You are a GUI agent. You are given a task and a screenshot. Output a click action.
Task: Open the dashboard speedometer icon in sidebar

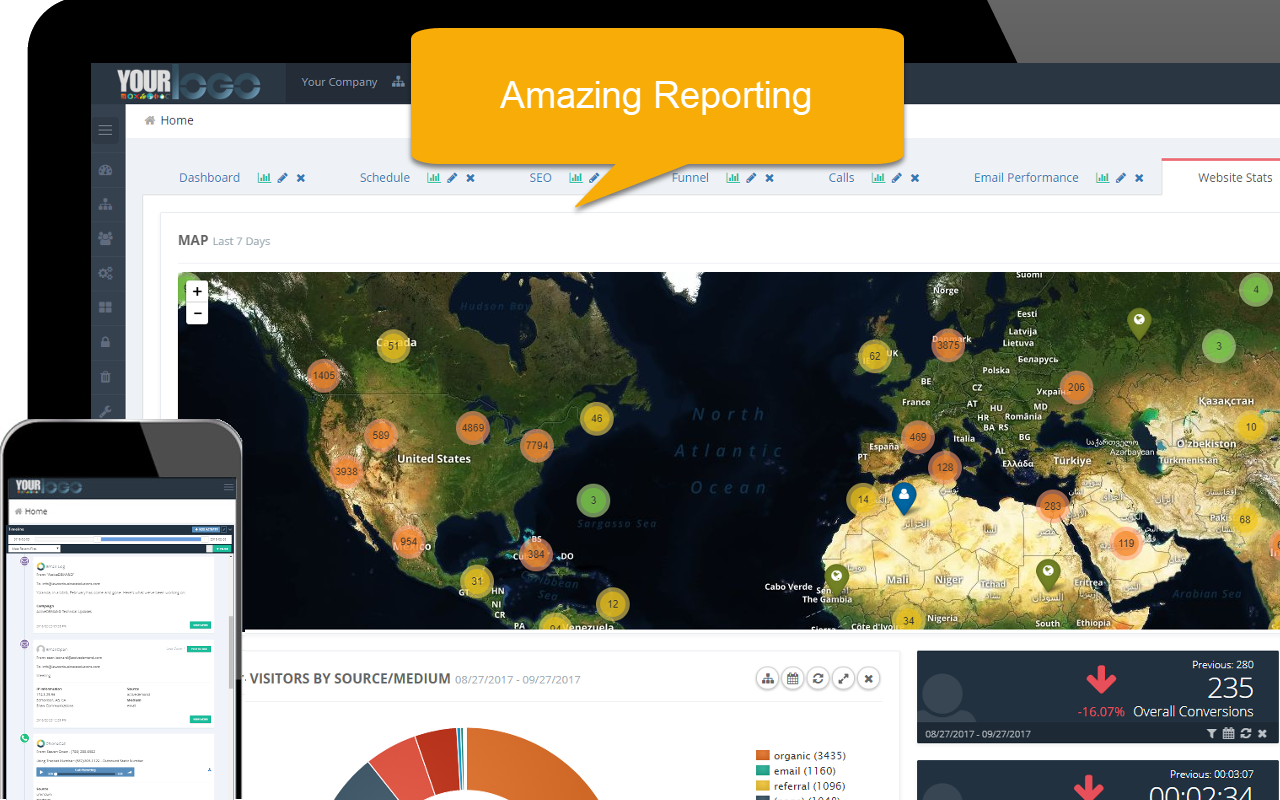click(106, 169)
